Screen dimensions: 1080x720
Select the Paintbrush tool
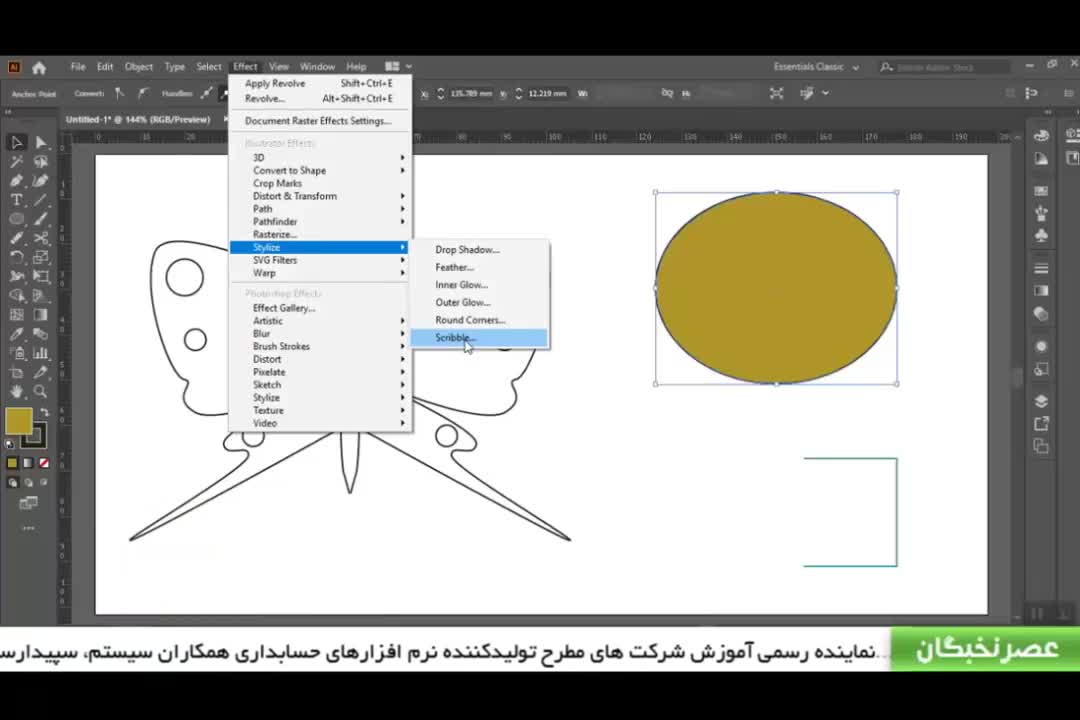(41, 219)
